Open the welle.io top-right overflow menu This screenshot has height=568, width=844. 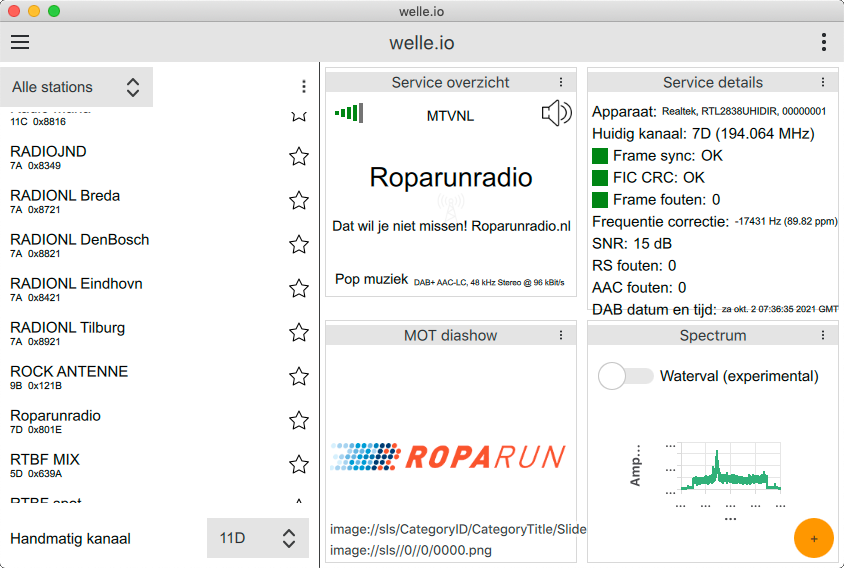824,42
